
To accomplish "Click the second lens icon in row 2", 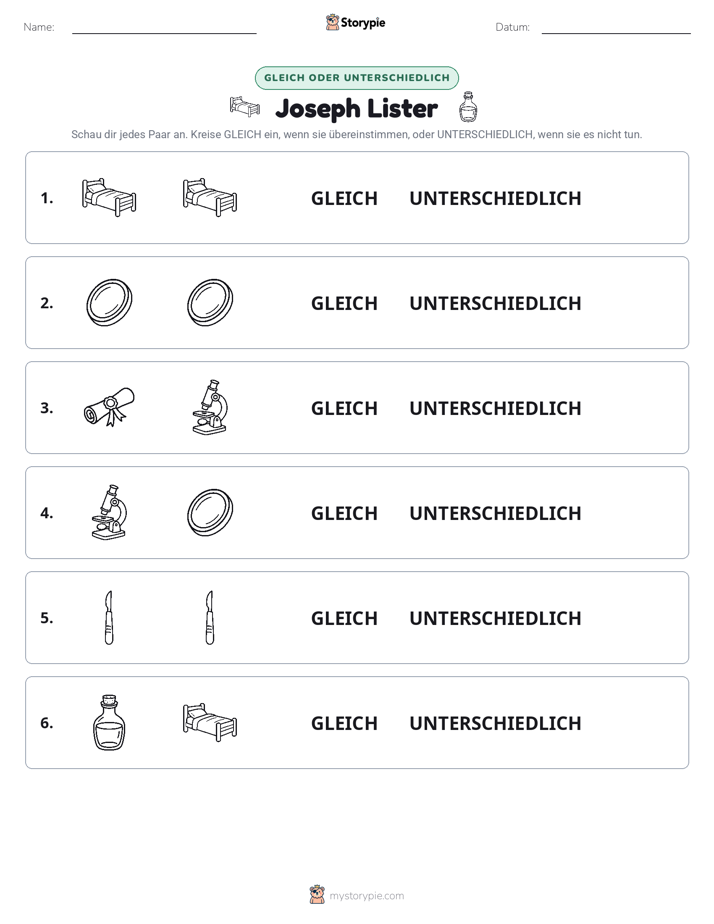I will [x=210, y=302].
